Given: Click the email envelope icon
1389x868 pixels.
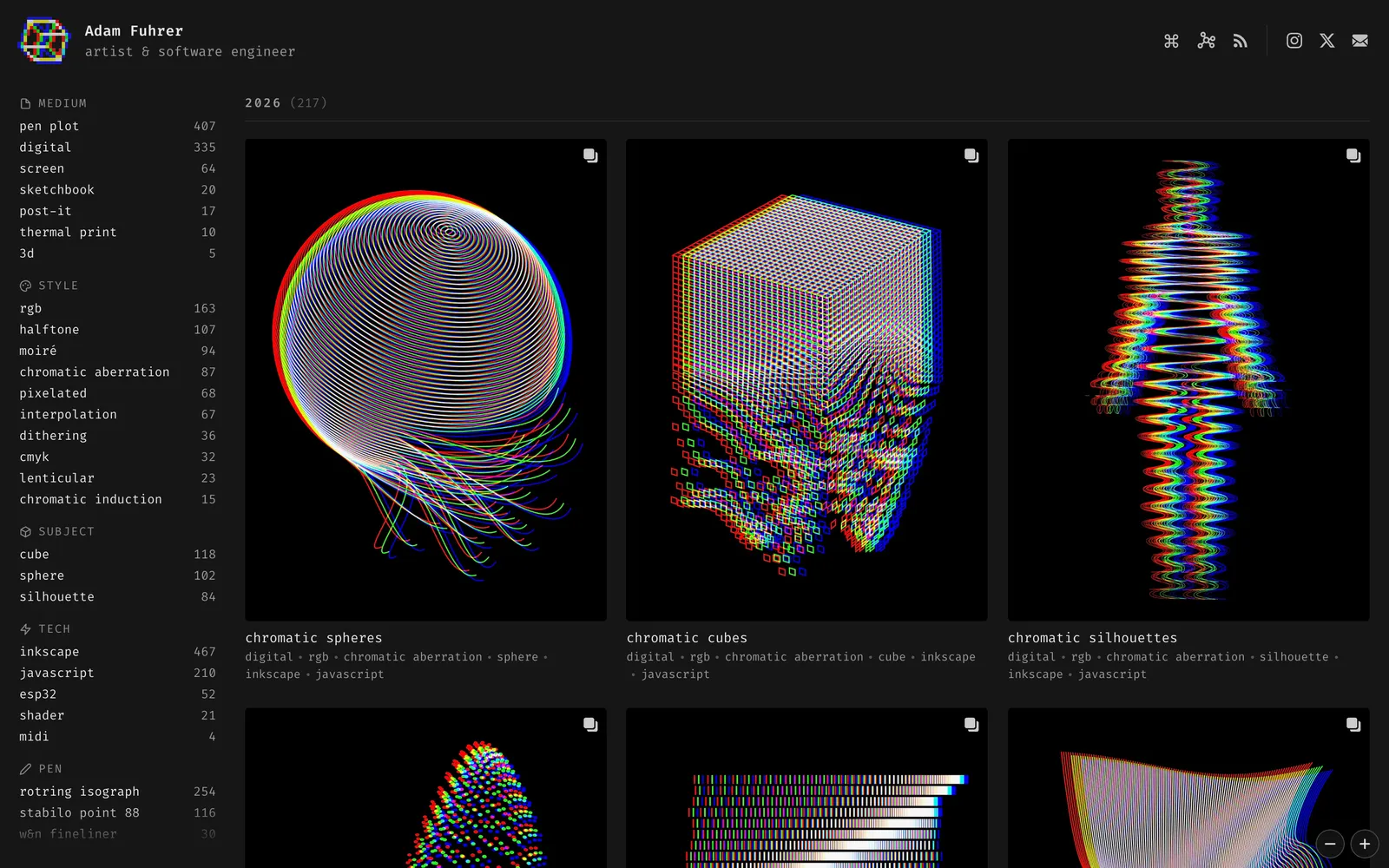Looking at the screenshot, I should coord(1359,41).
